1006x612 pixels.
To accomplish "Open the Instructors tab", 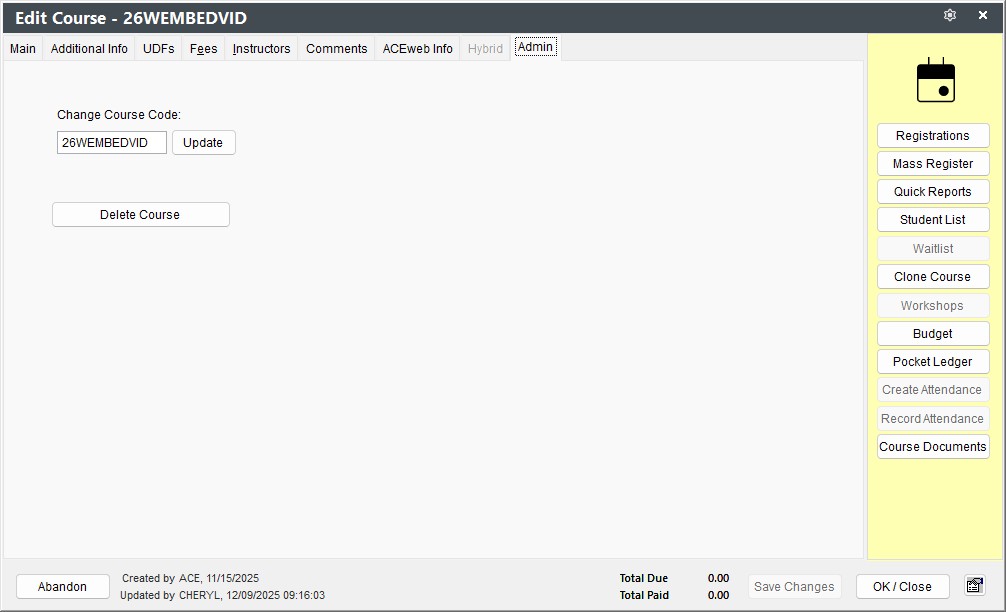I will click(261, 49).
